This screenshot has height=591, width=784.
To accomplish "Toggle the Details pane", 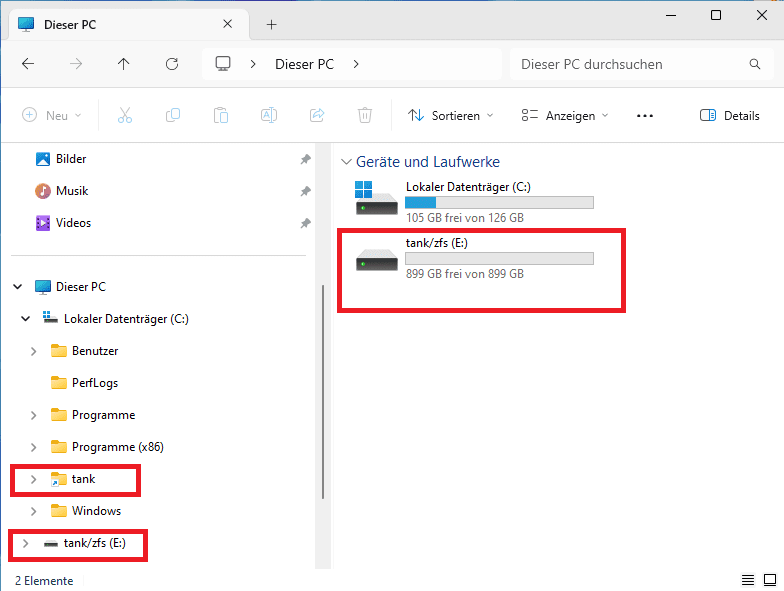I will [730, 116].
